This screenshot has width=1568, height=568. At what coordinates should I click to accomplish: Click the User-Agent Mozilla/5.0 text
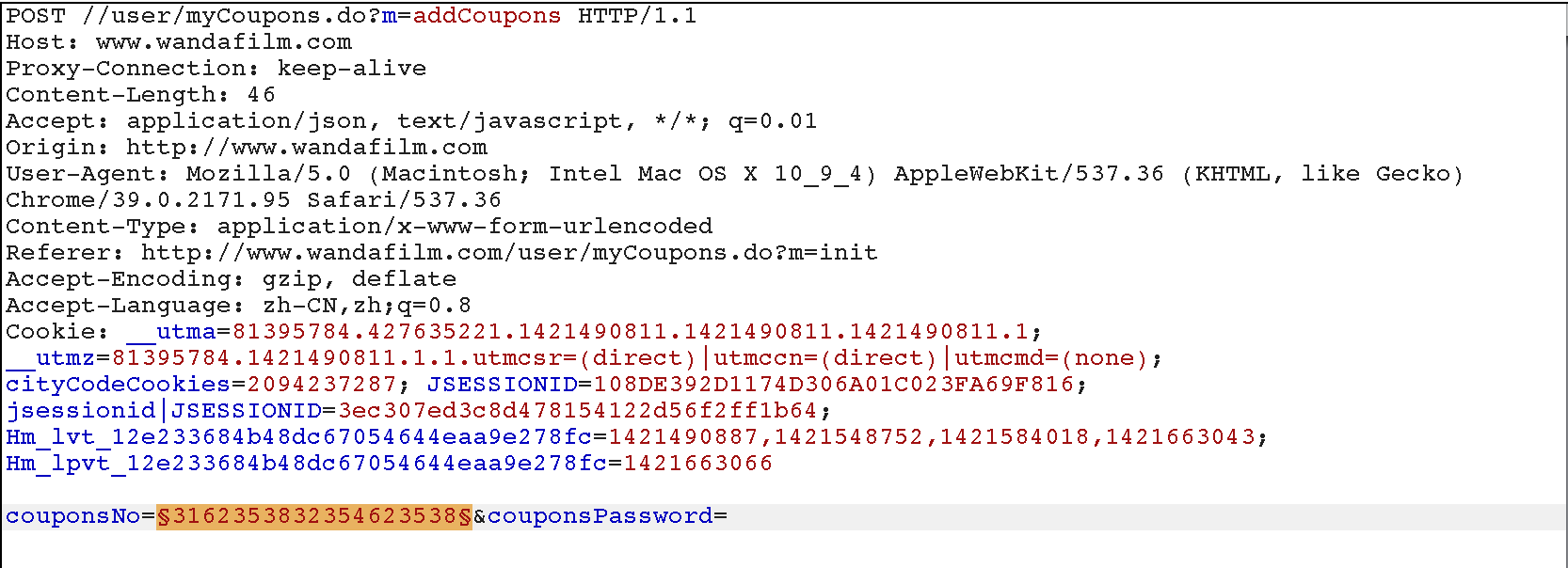(269, 174)
